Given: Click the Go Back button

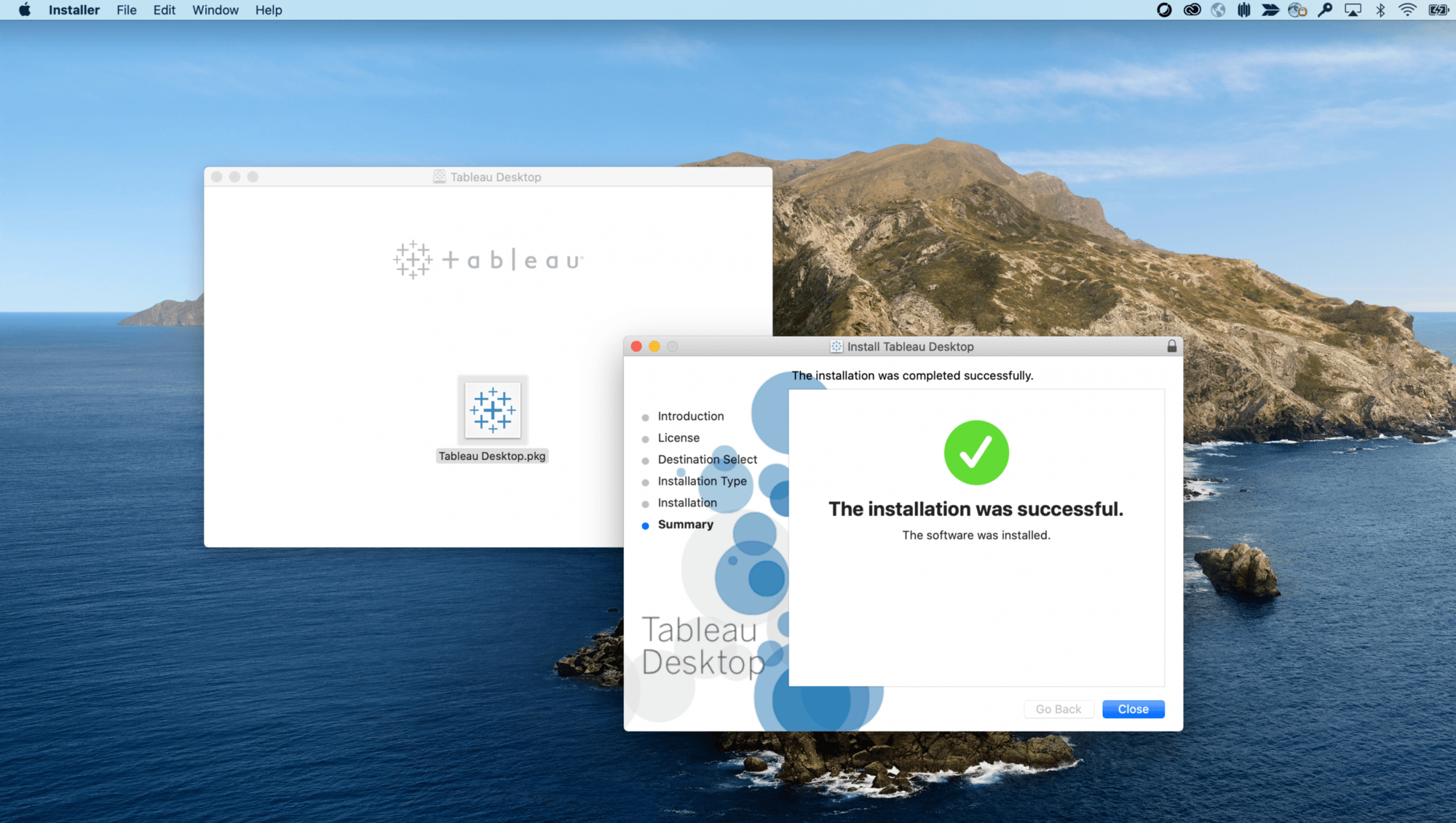Looking at the screenshot, I should tap(1059, 709).
